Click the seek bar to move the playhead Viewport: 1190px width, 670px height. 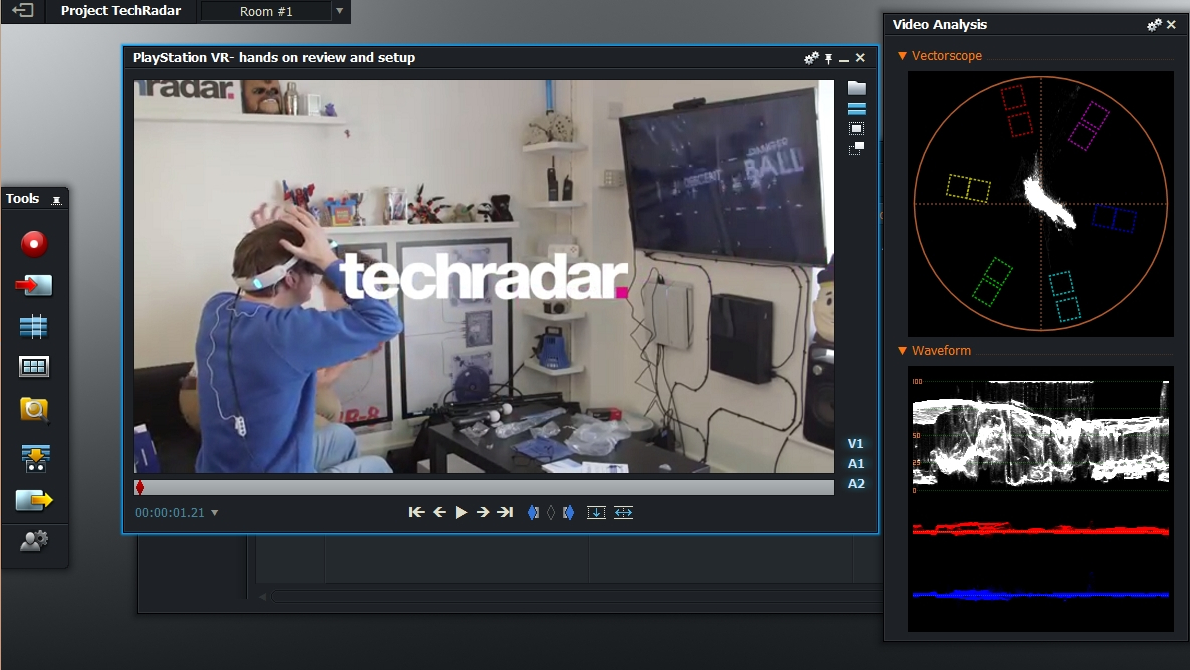pyautogui.click(x=480, y=487)
